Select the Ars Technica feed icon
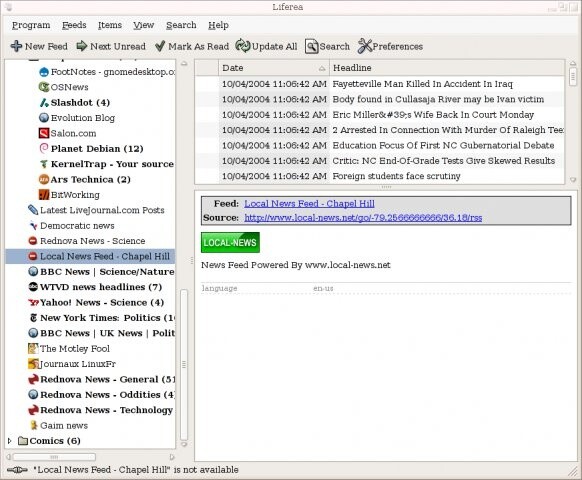 coord(44,179)
